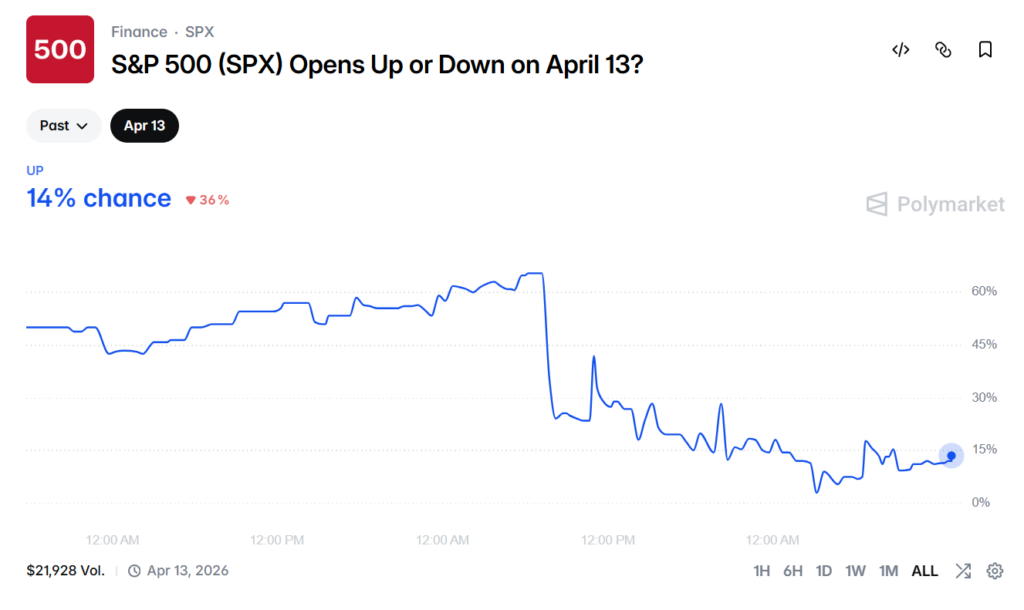
Task: Open chart settings via the gear icon
Action: 995,570
